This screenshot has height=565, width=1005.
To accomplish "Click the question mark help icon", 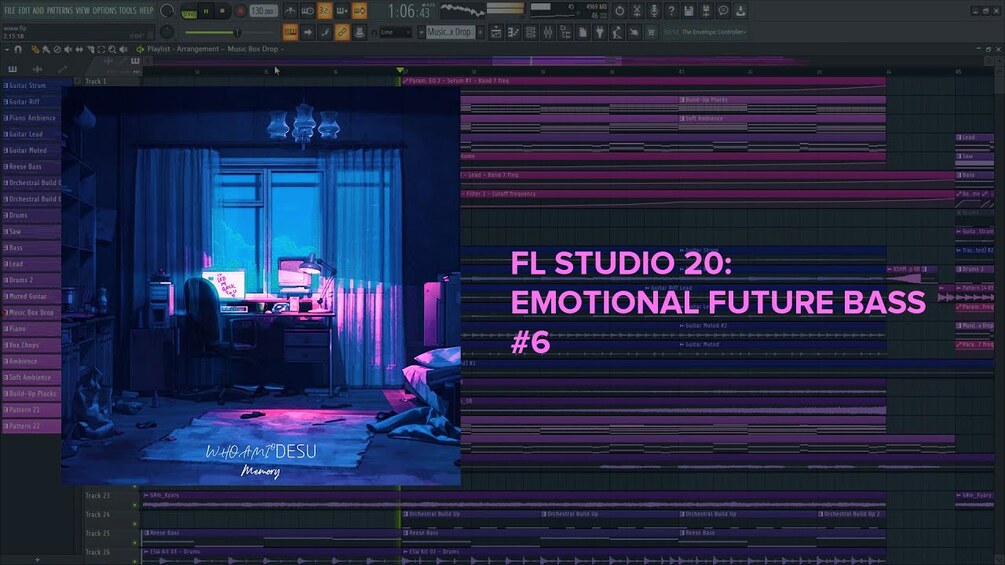I will click(671, 11).
